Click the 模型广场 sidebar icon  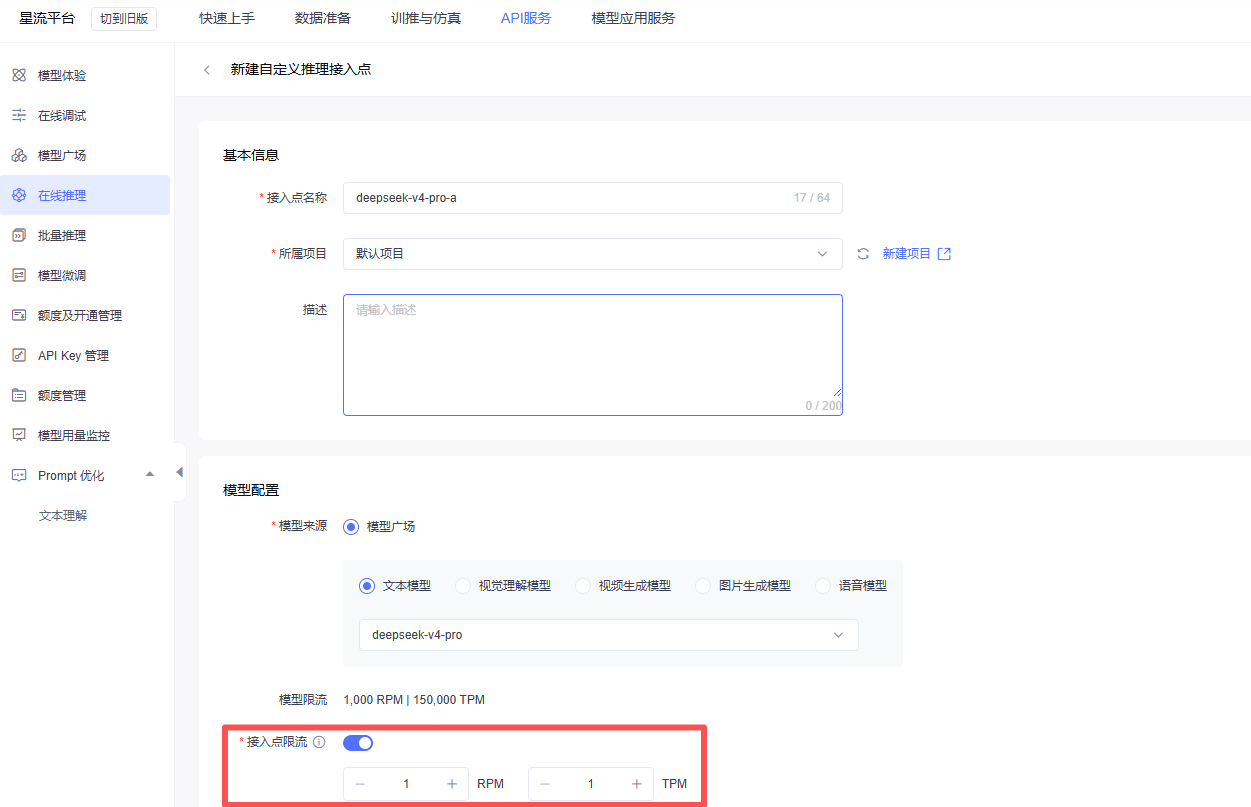19,156
